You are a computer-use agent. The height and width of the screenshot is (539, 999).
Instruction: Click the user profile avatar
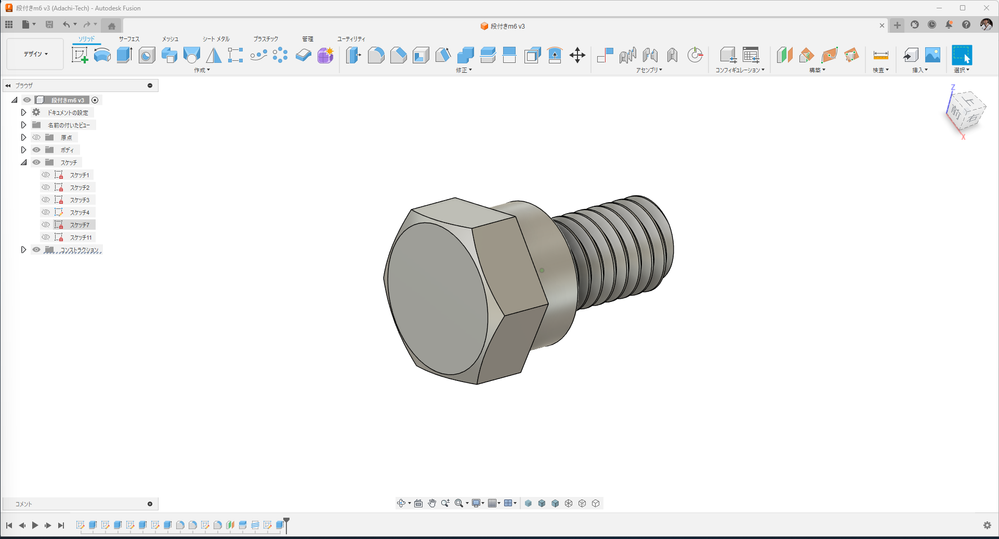986,25
